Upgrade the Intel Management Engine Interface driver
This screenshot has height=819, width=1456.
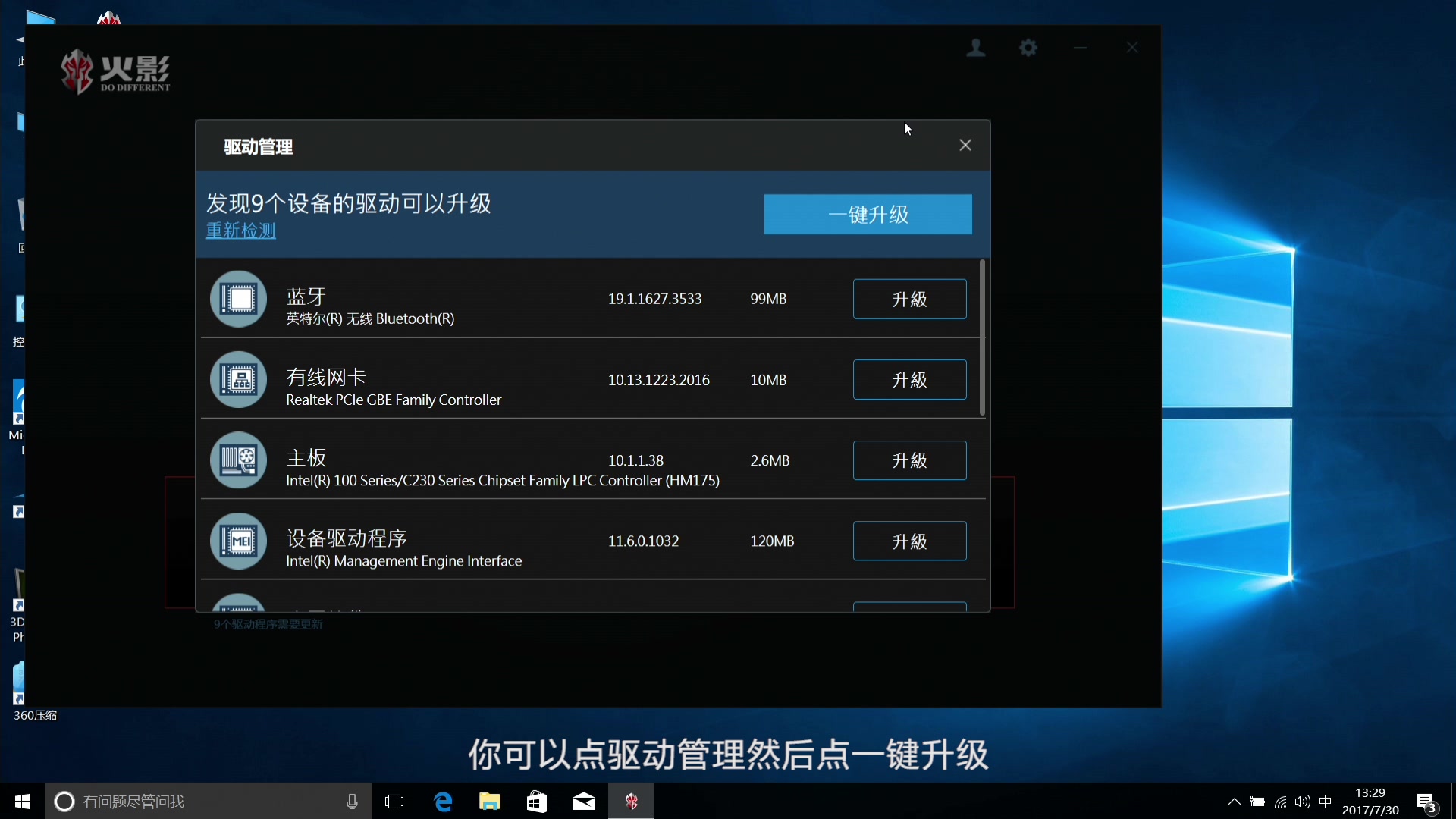point(909,541)
